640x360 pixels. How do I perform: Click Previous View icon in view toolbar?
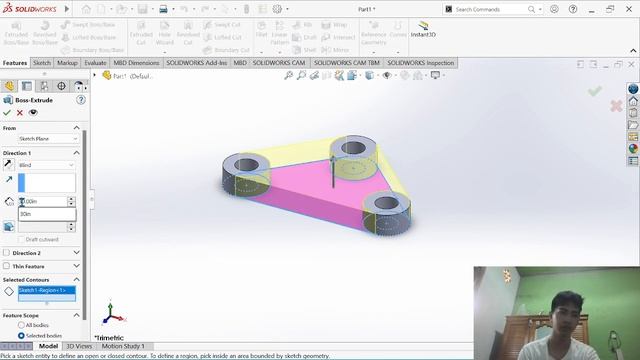[314, 76]
